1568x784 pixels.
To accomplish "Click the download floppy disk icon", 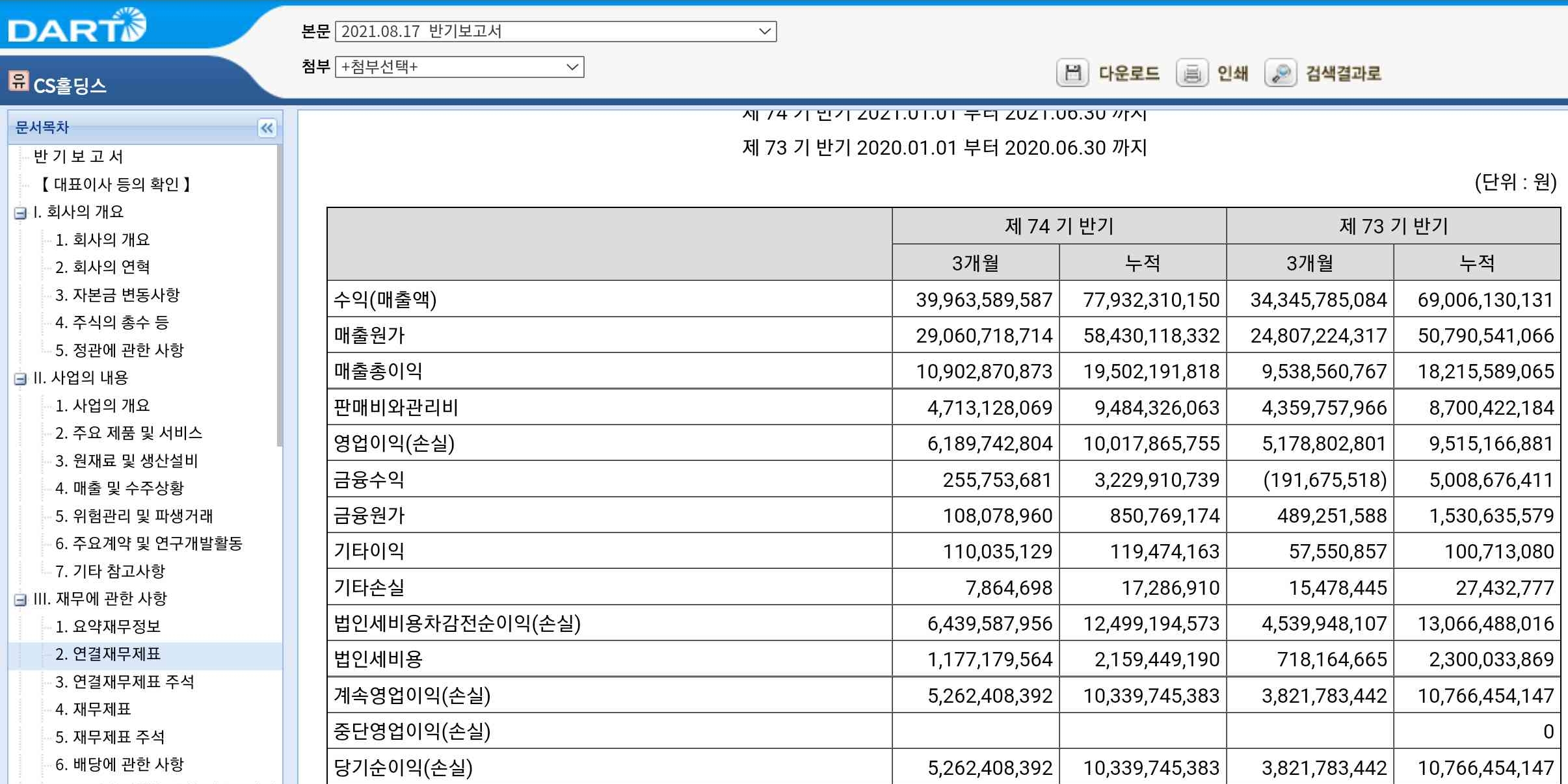I will (x=1072, y=73).
